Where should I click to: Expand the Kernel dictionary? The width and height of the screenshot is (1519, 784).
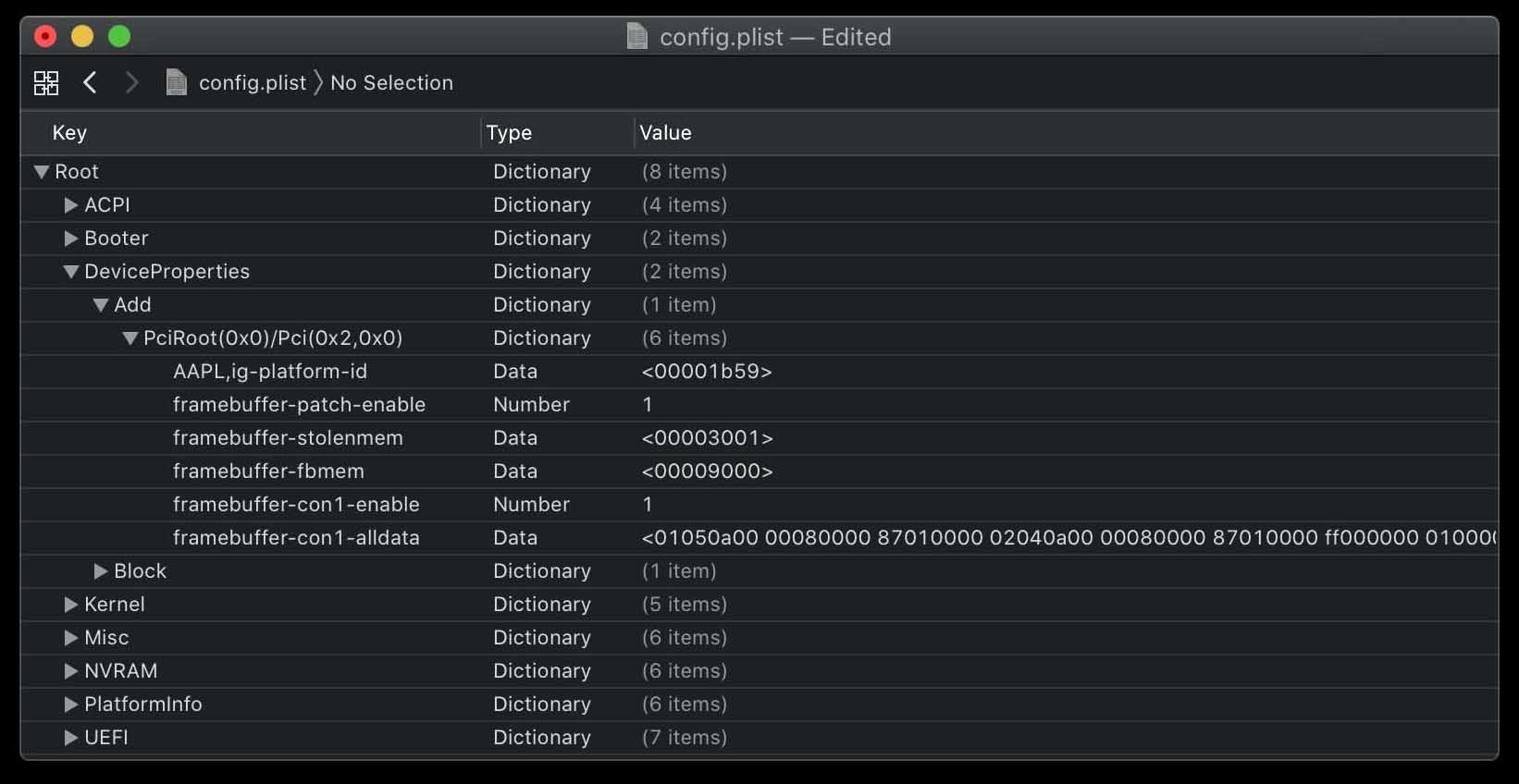pyautogui.click(x=71, y=605)
